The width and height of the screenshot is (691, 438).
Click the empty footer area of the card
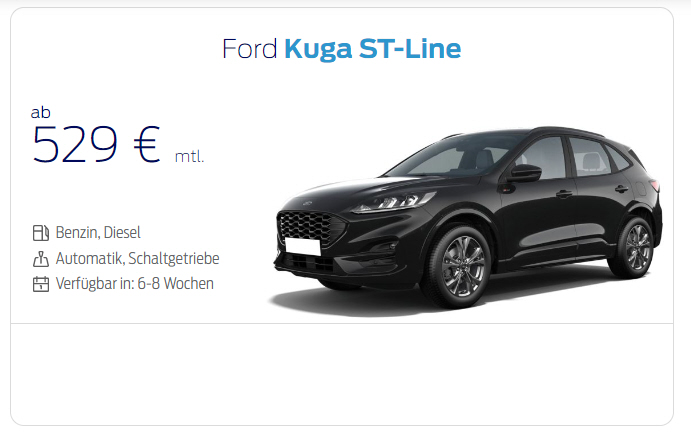(x=342, y=375)
